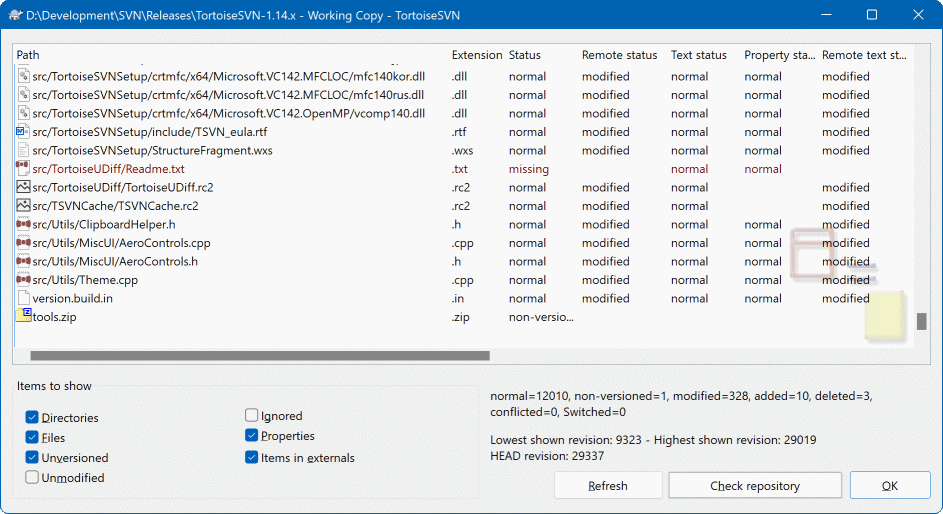Click the TSVN_eula.rtf document icon
Viewport: 943px width, 514px height.
23,132
